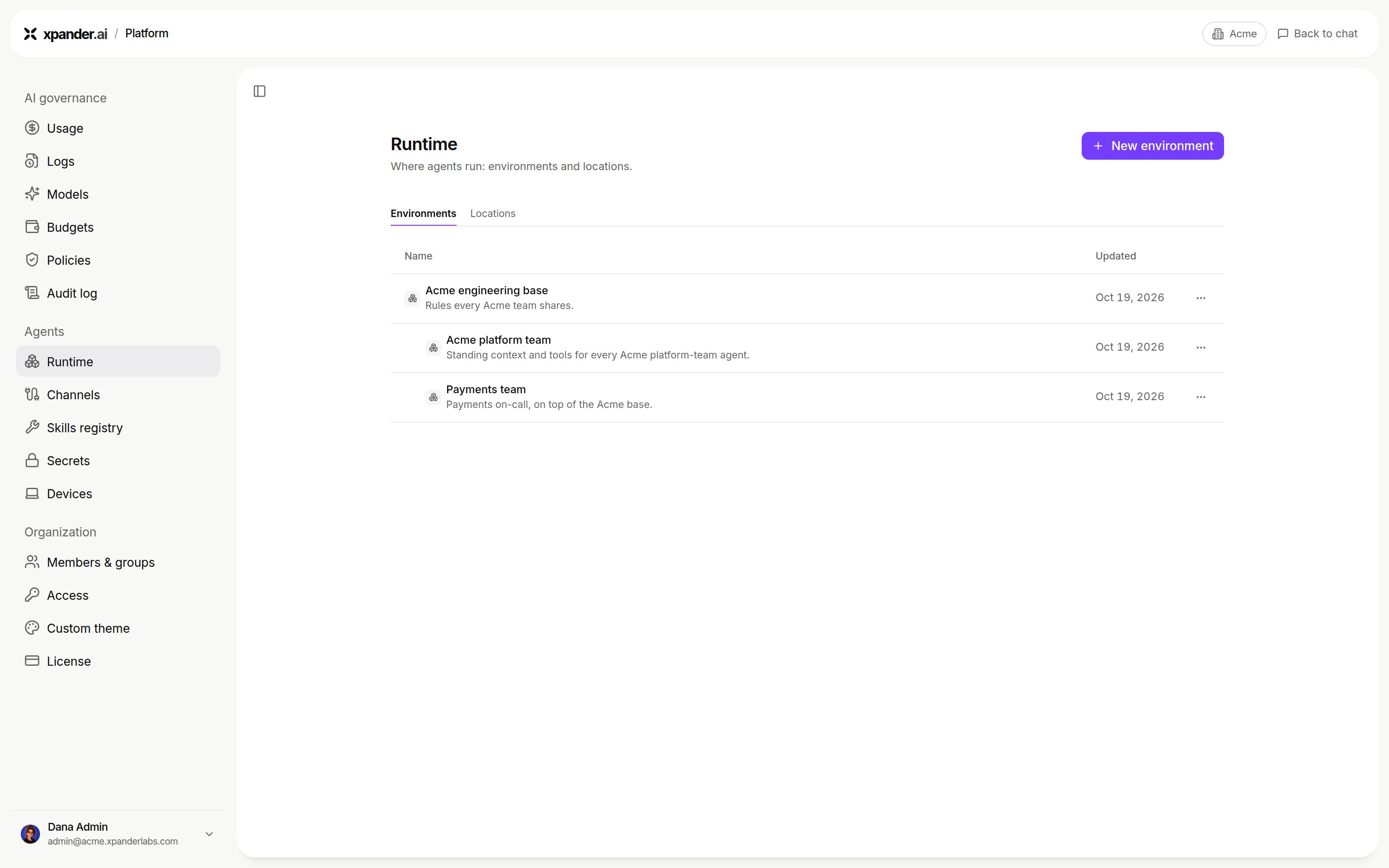Click the Usage dollar icon

pos(32,128)
